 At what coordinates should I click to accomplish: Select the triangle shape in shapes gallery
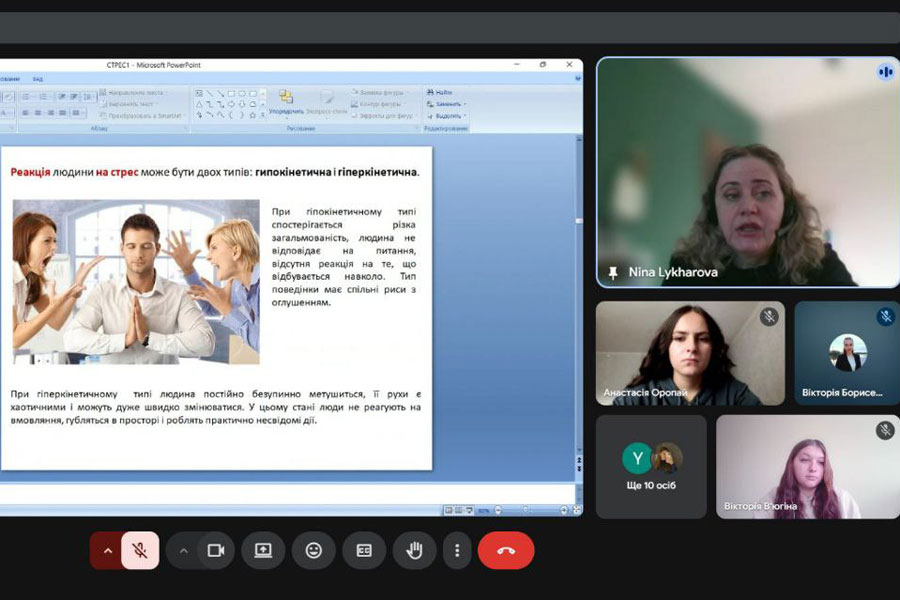(x=199, y=104)
